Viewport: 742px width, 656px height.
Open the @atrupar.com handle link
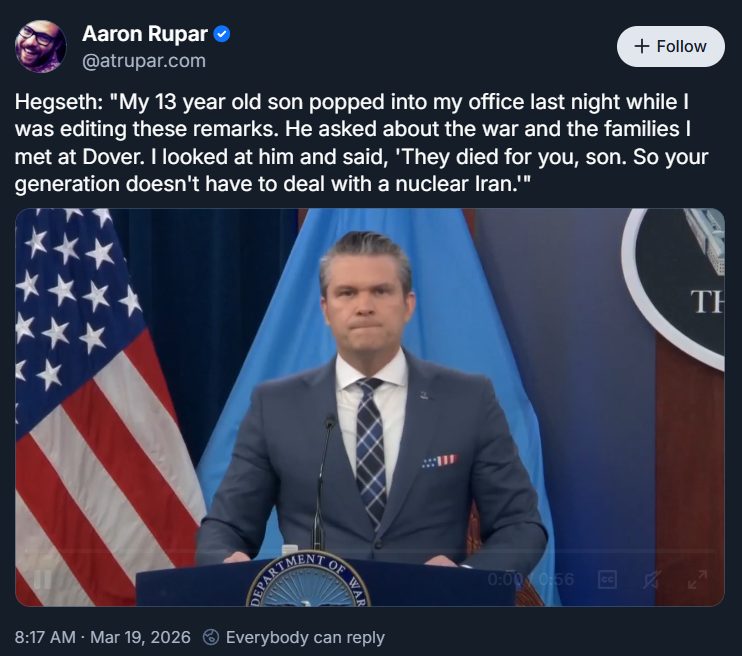coord(144,61)
